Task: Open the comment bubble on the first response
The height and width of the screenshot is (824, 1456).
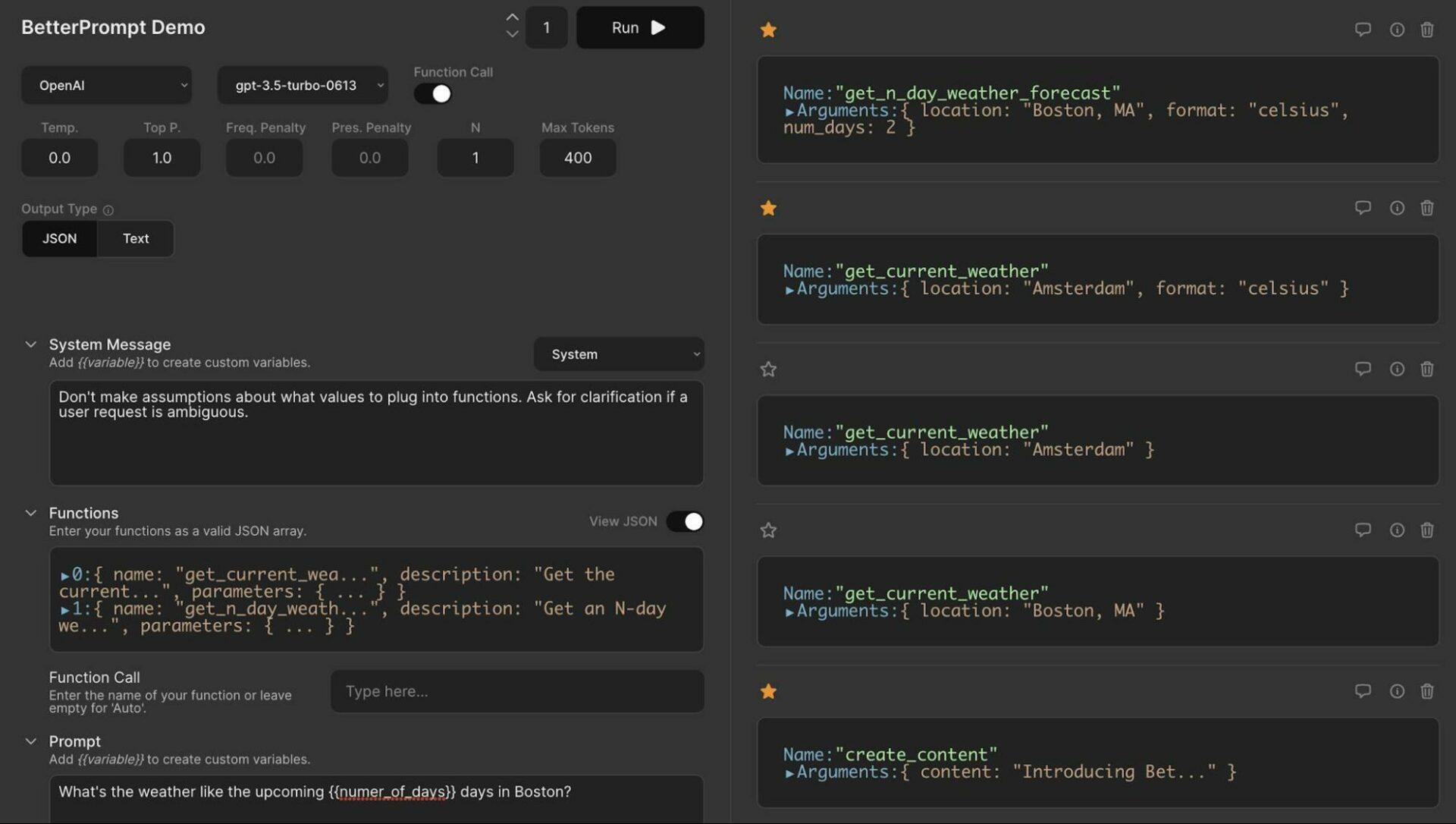Action: click(1363, 30)
